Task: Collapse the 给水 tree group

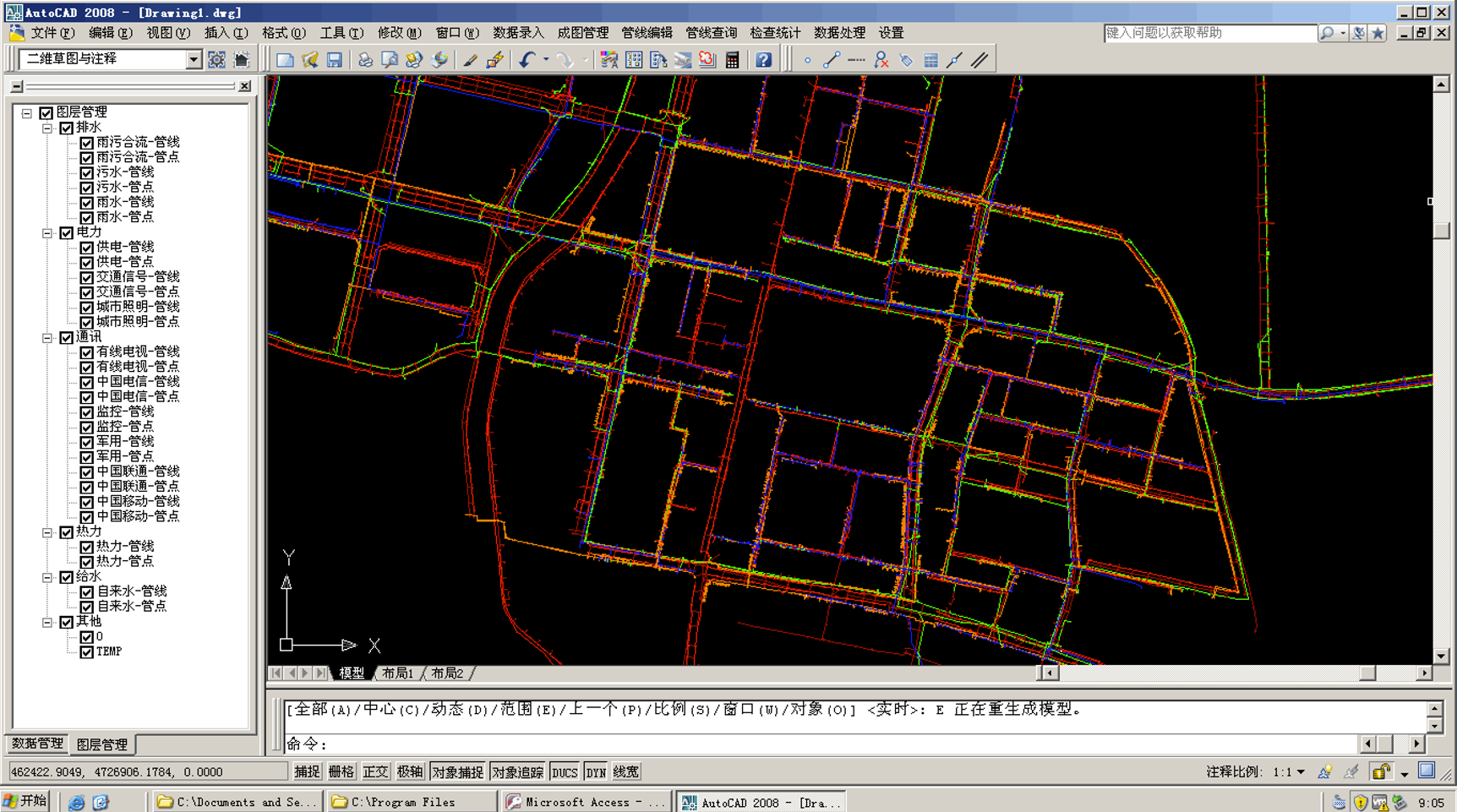Action: click(47, 577)
